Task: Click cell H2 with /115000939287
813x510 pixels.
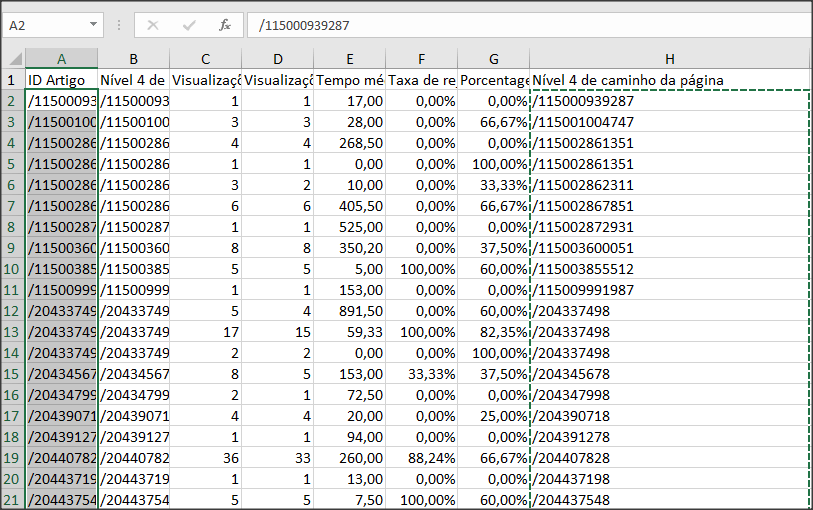Action: [x=670, y=101]
